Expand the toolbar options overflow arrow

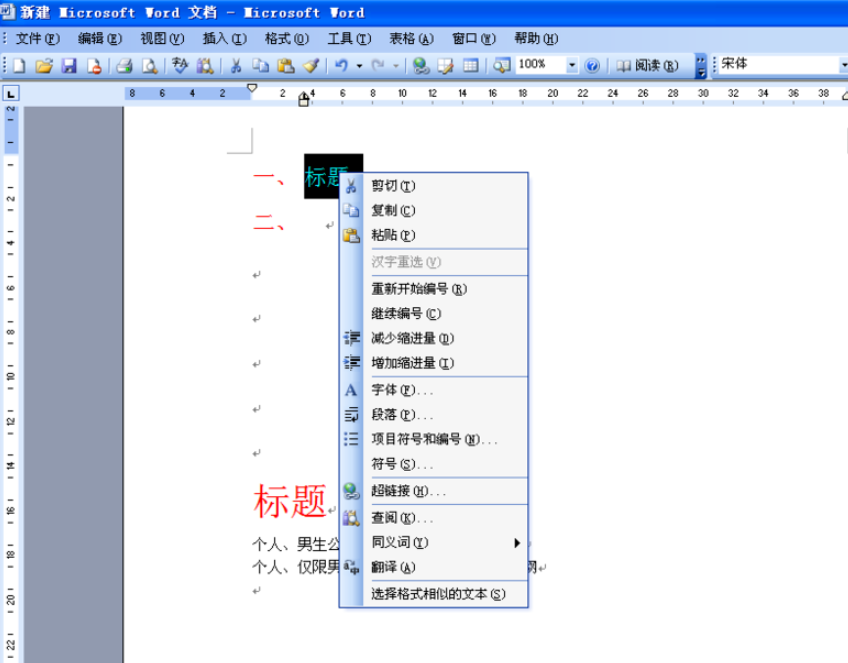[x=700, y=67]
